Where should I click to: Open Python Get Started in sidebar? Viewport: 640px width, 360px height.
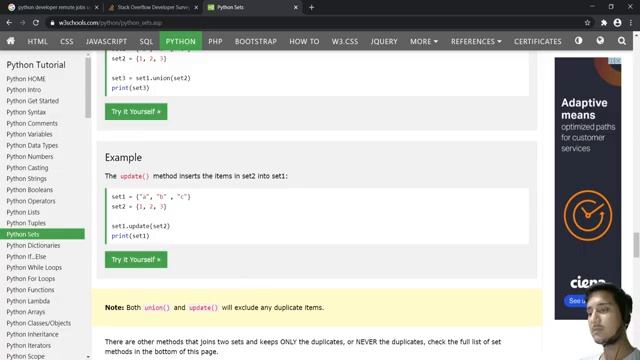tap(32, 101)
